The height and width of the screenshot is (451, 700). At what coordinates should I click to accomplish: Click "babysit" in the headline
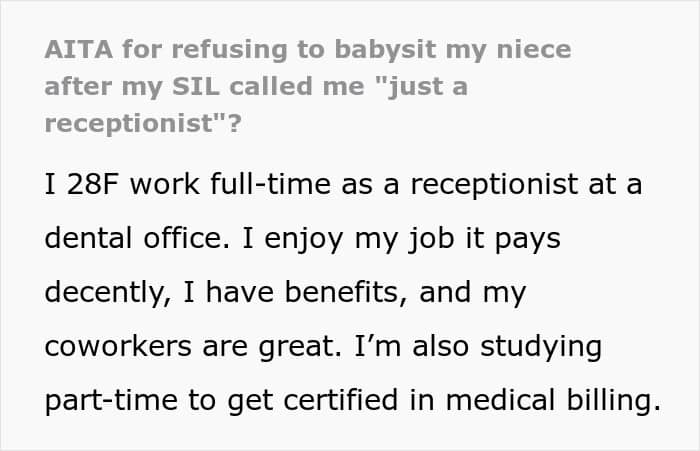point(385,49)
